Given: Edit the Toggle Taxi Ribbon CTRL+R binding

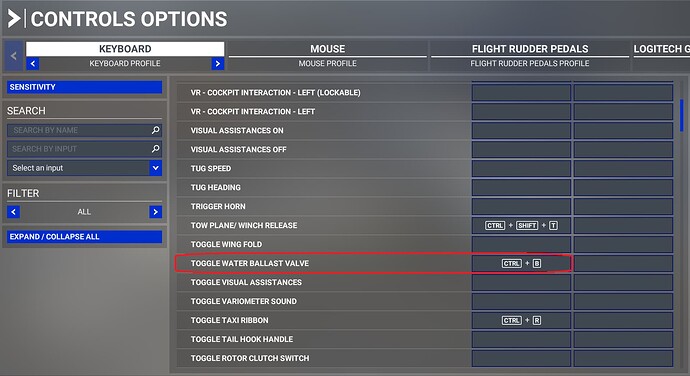Looking at the screenshot, I should point(521,320).
